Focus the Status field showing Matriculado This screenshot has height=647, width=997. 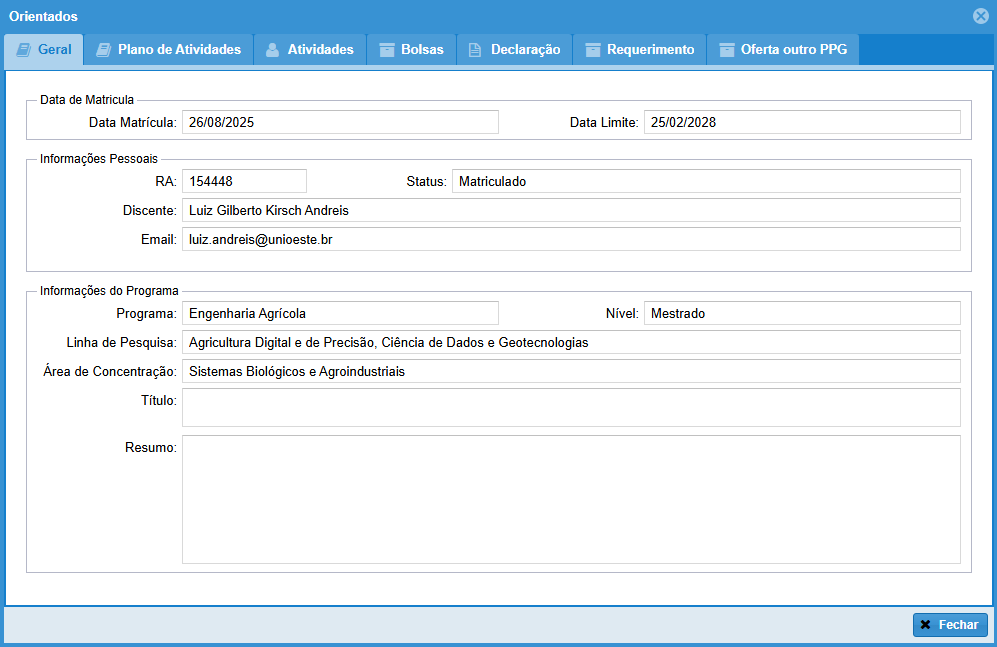pos(705,181)
